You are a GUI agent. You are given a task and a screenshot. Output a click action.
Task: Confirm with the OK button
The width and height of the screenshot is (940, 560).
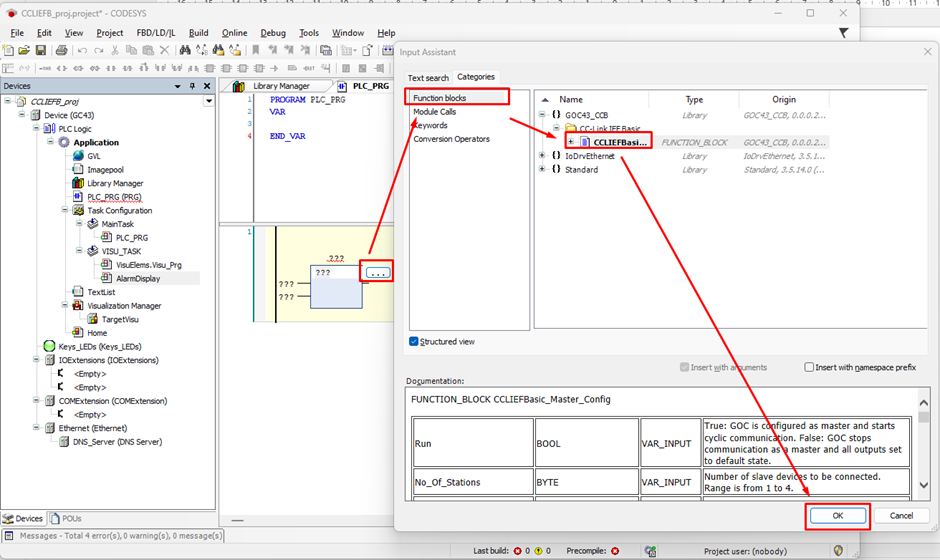click(x=837, y=516)
